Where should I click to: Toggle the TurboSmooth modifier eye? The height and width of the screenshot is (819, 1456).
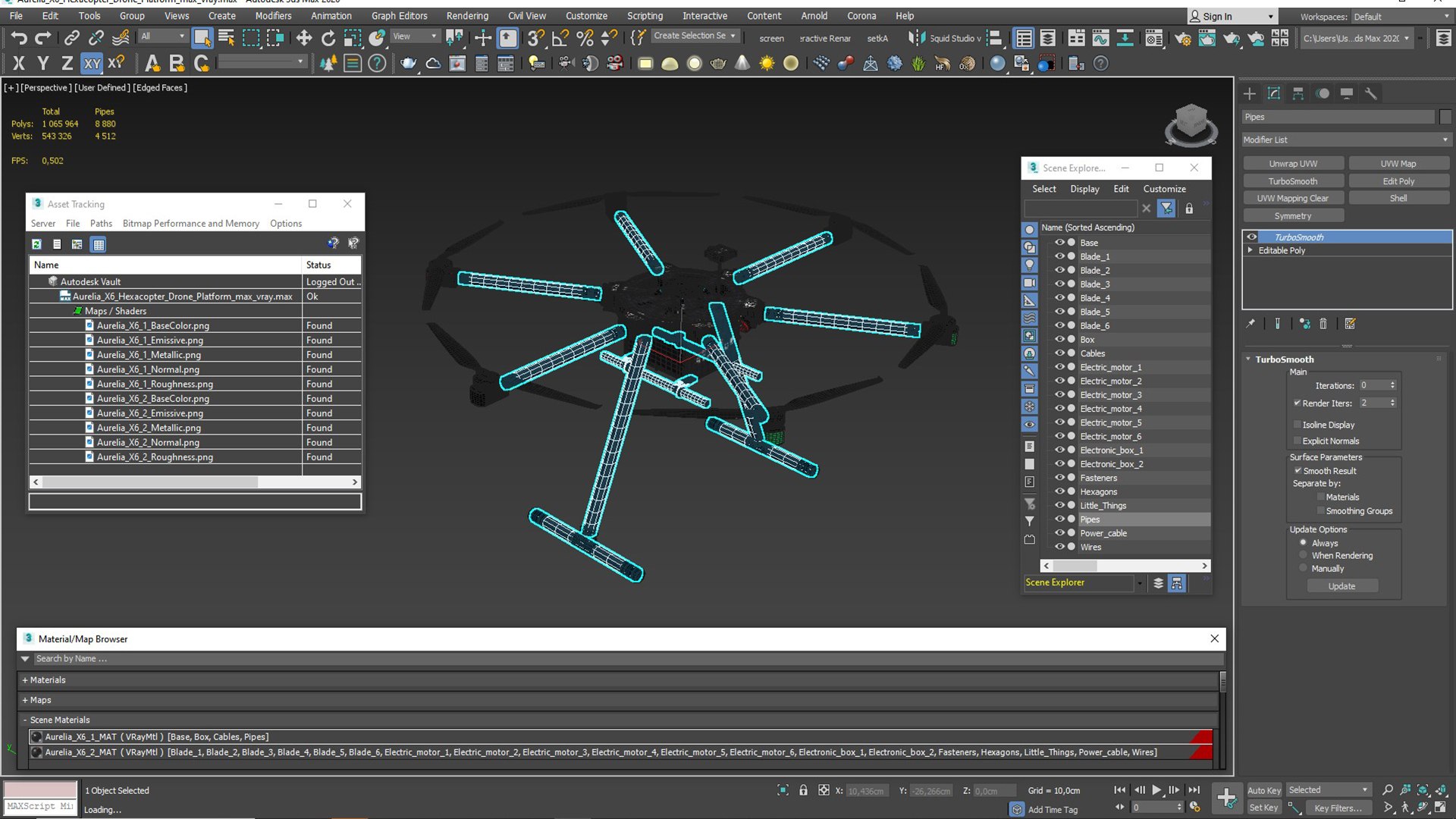point(1252,237)
